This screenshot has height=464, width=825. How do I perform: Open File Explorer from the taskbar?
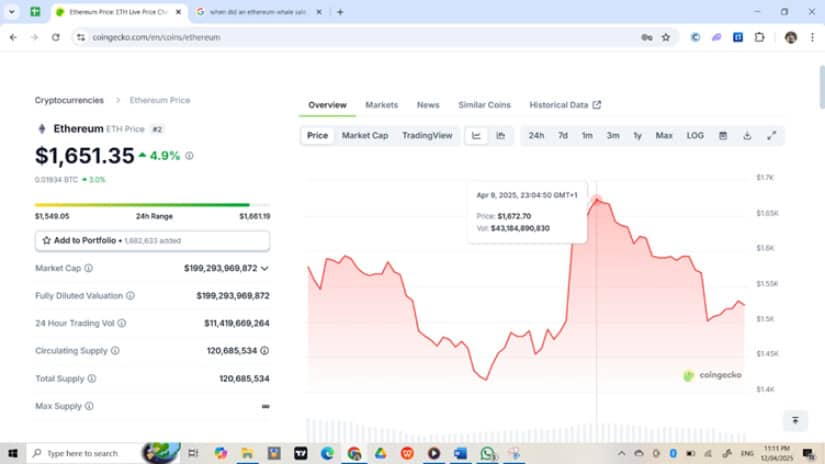(x=247, y=453)
